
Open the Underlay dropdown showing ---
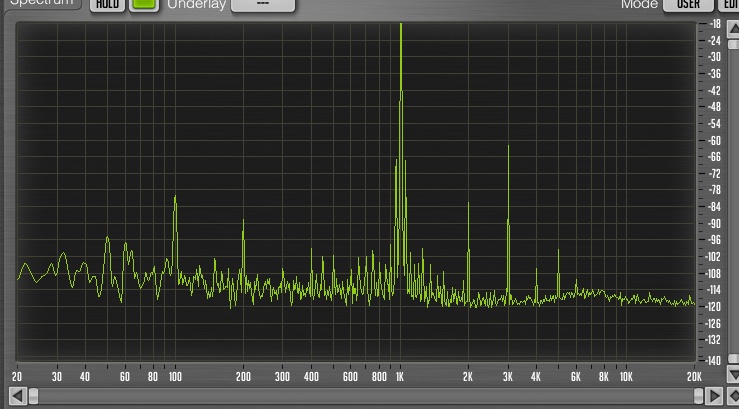coord(263,4)
